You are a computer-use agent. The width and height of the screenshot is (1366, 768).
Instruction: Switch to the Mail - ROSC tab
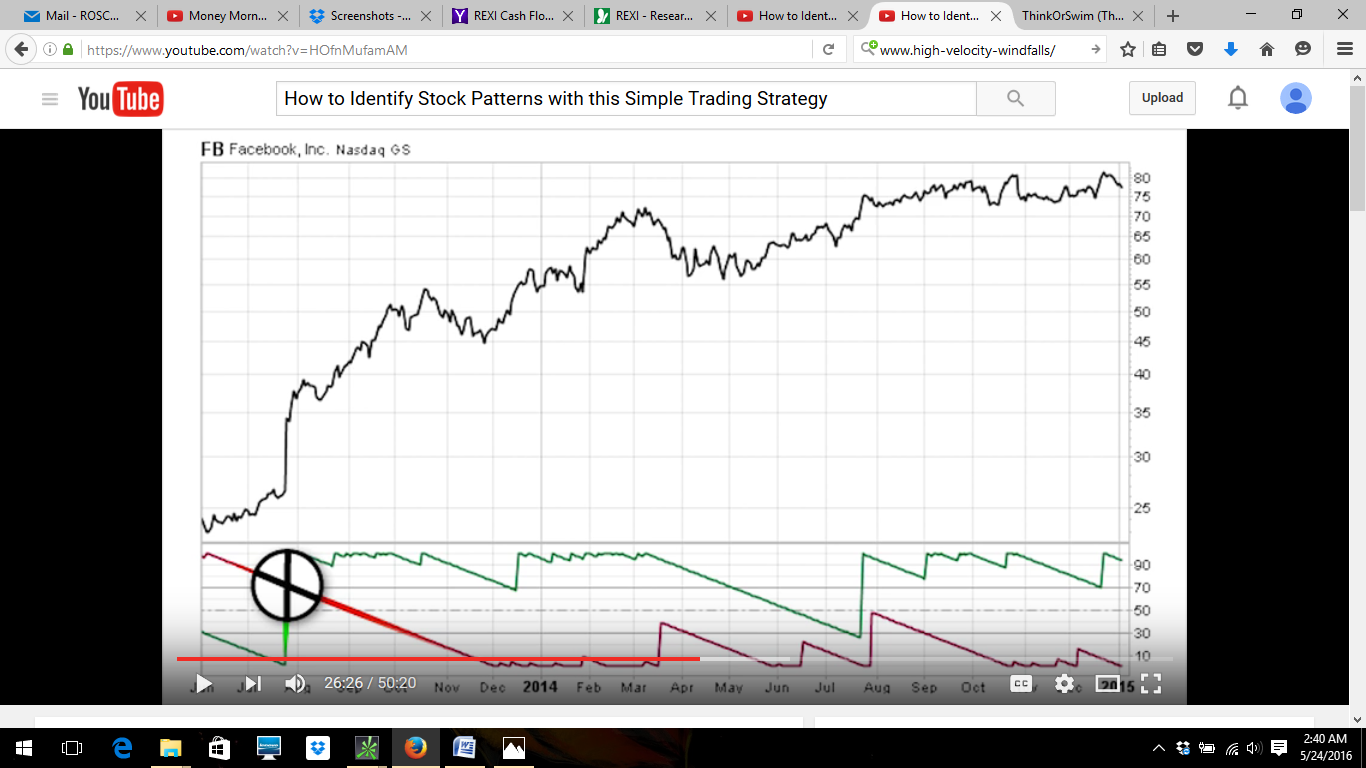point(84,16)
